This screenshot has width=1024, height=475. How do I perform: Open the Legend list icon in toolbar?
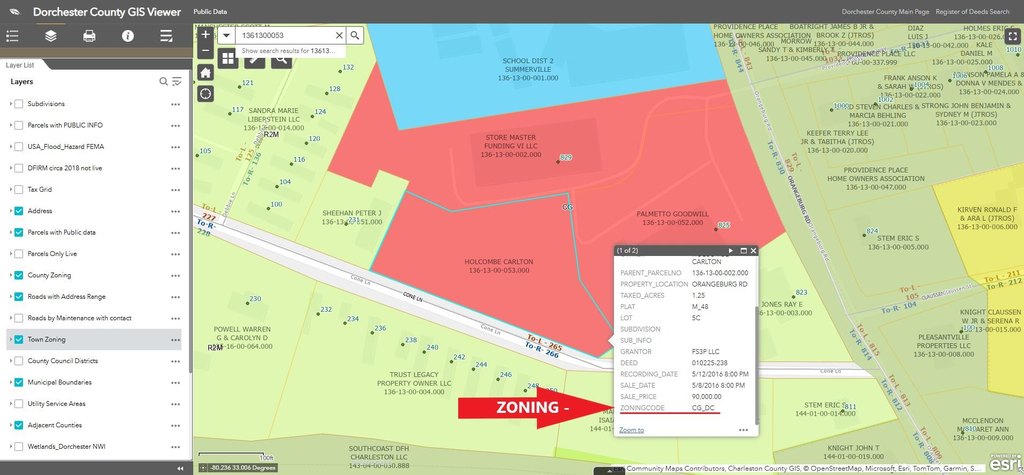[x=13, y=36]
